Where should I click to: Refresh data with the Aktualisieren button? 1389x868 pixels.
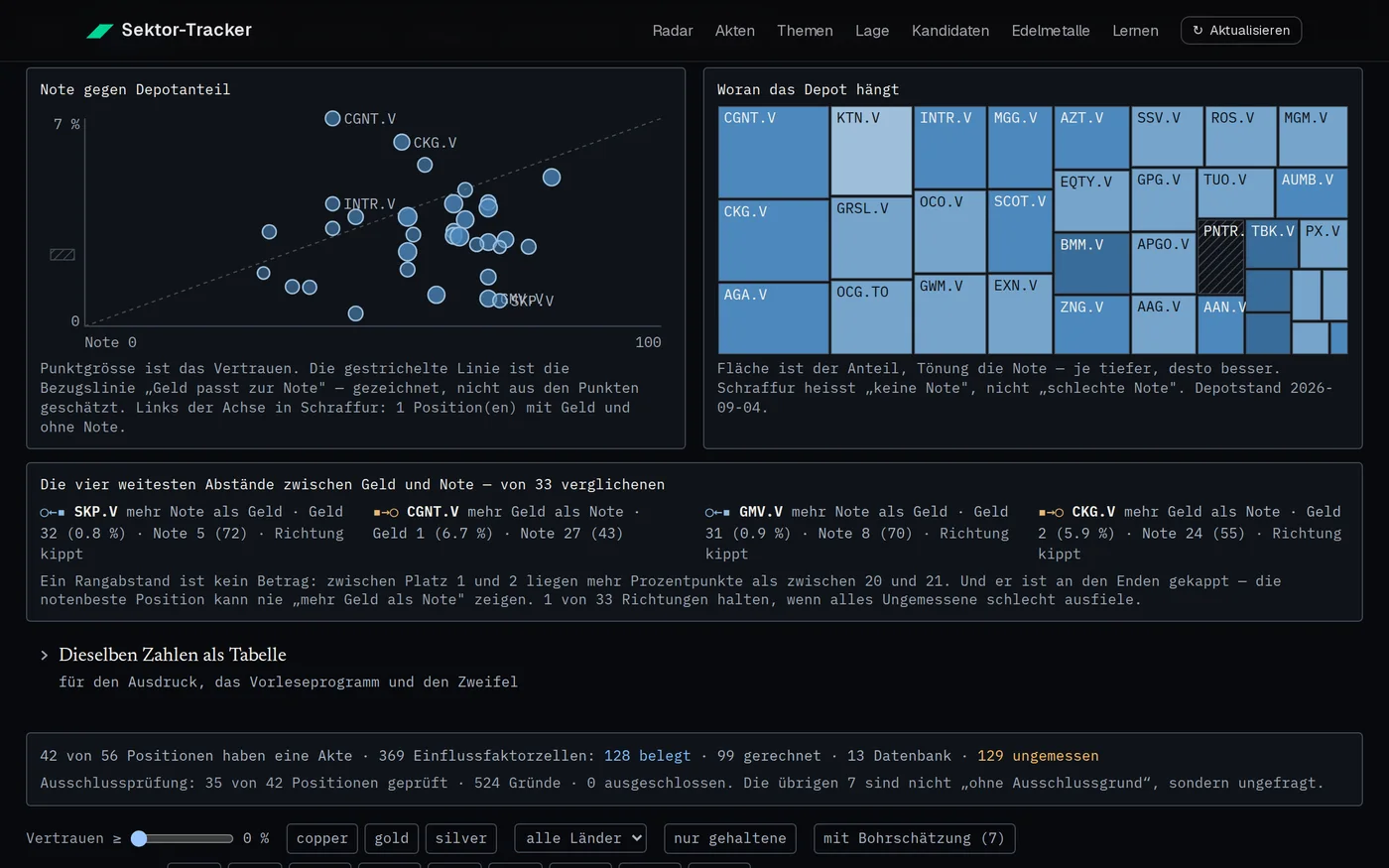1241,31
